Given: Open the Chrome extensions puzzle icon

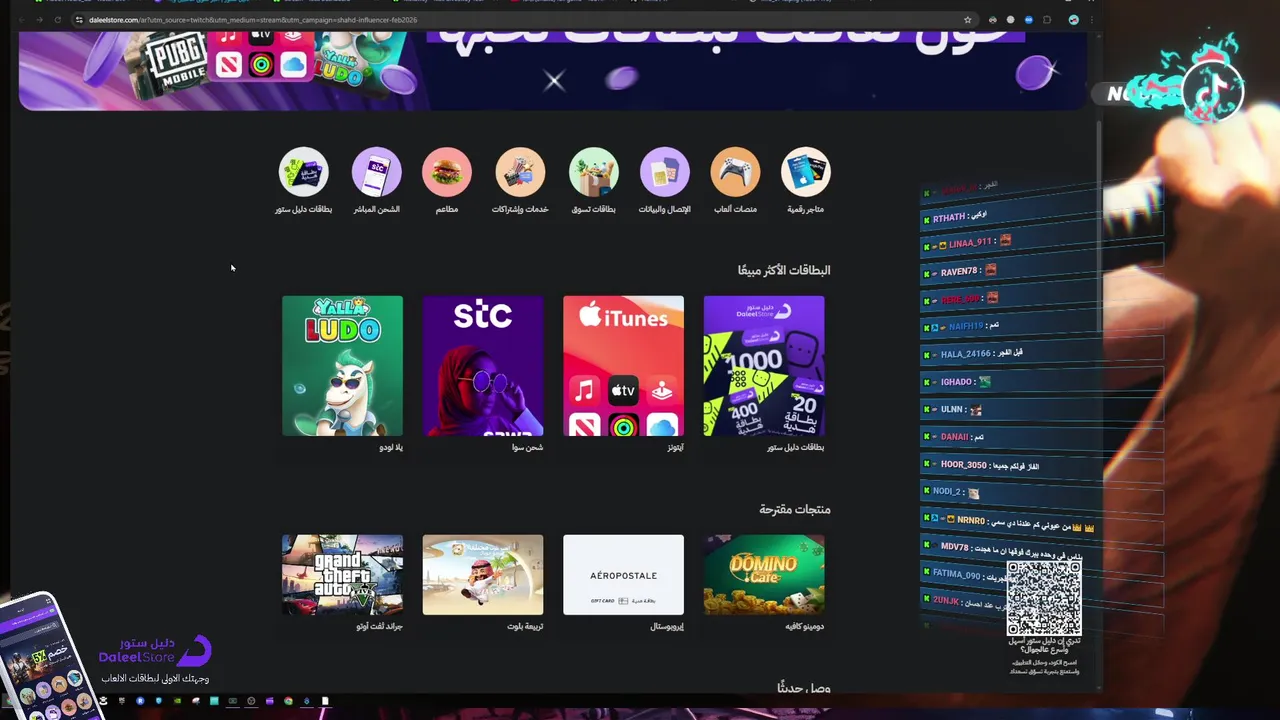Looking at the screenshot, I should [1047, 20].
